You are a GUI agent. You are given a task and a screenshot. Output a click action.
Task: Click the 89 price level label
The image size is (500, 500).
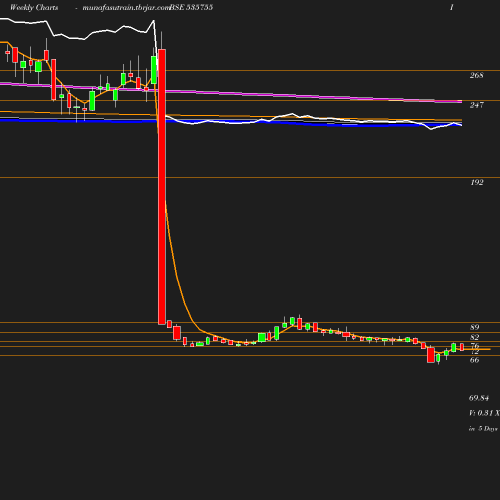click(475, 327)
